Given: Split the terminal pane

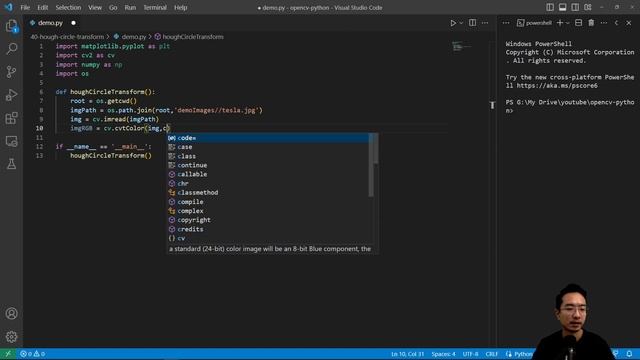Looking at the screenshot, I should [578, 23].
